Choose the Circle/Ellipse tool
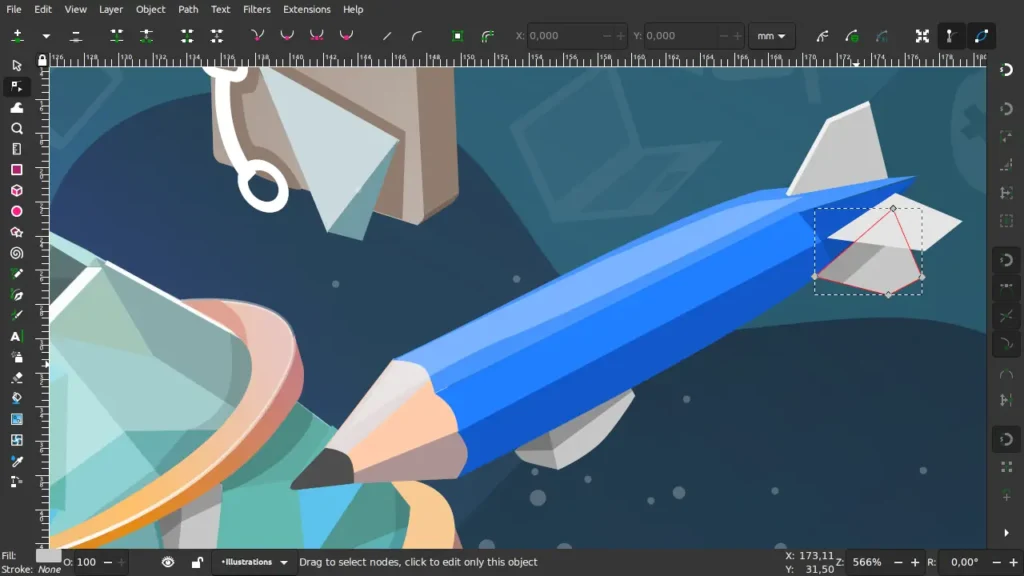The image size is (1024, 576). (x=17, y=212)
